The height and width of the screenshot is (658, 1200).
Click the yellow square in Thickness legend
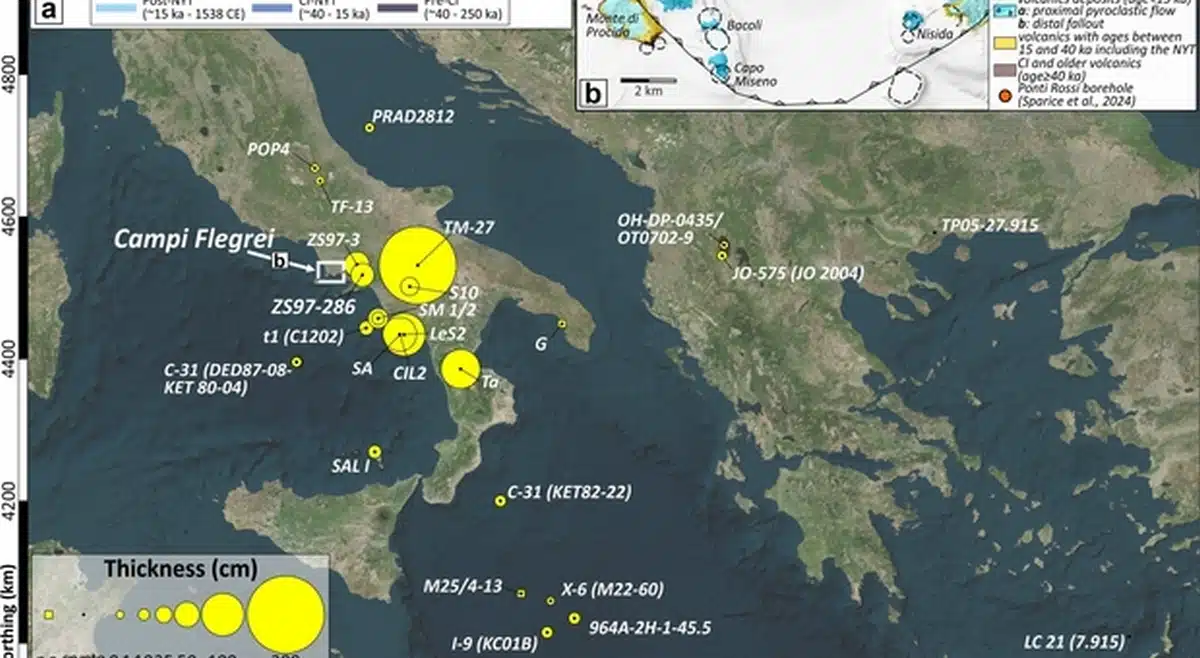point(48,614)
